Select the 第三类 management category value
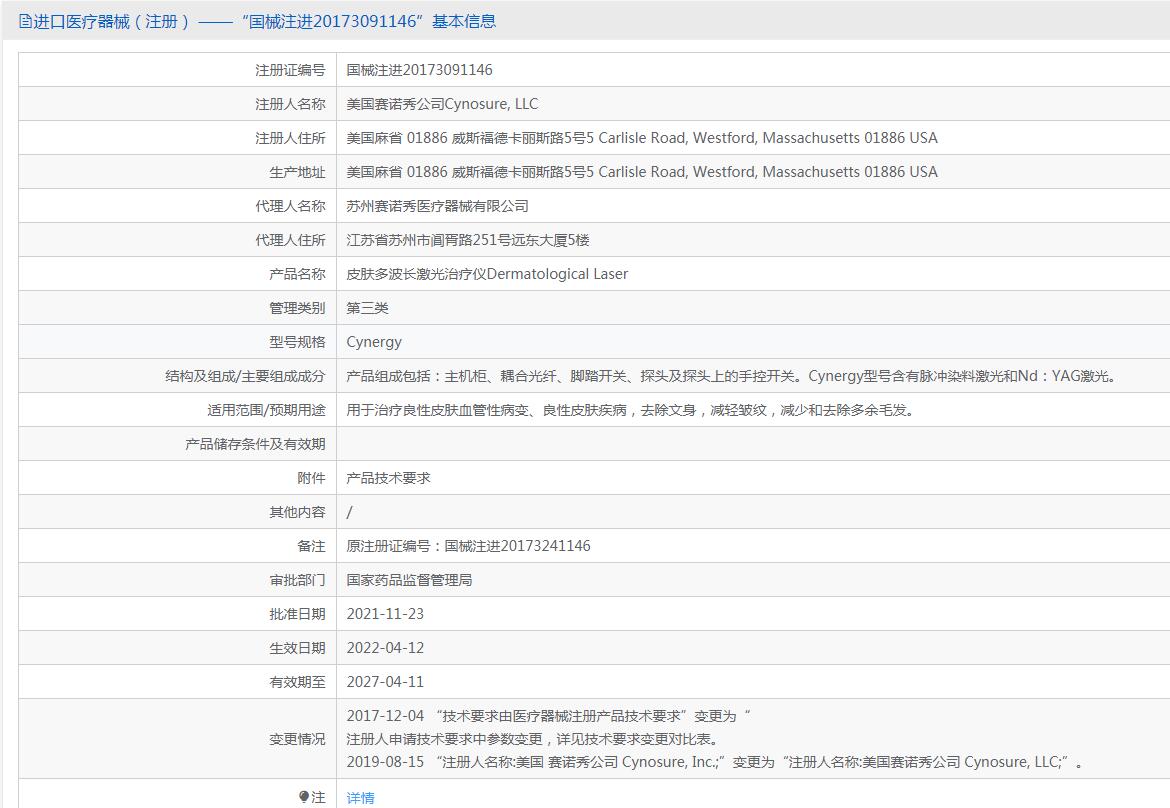 click(367, 308)
